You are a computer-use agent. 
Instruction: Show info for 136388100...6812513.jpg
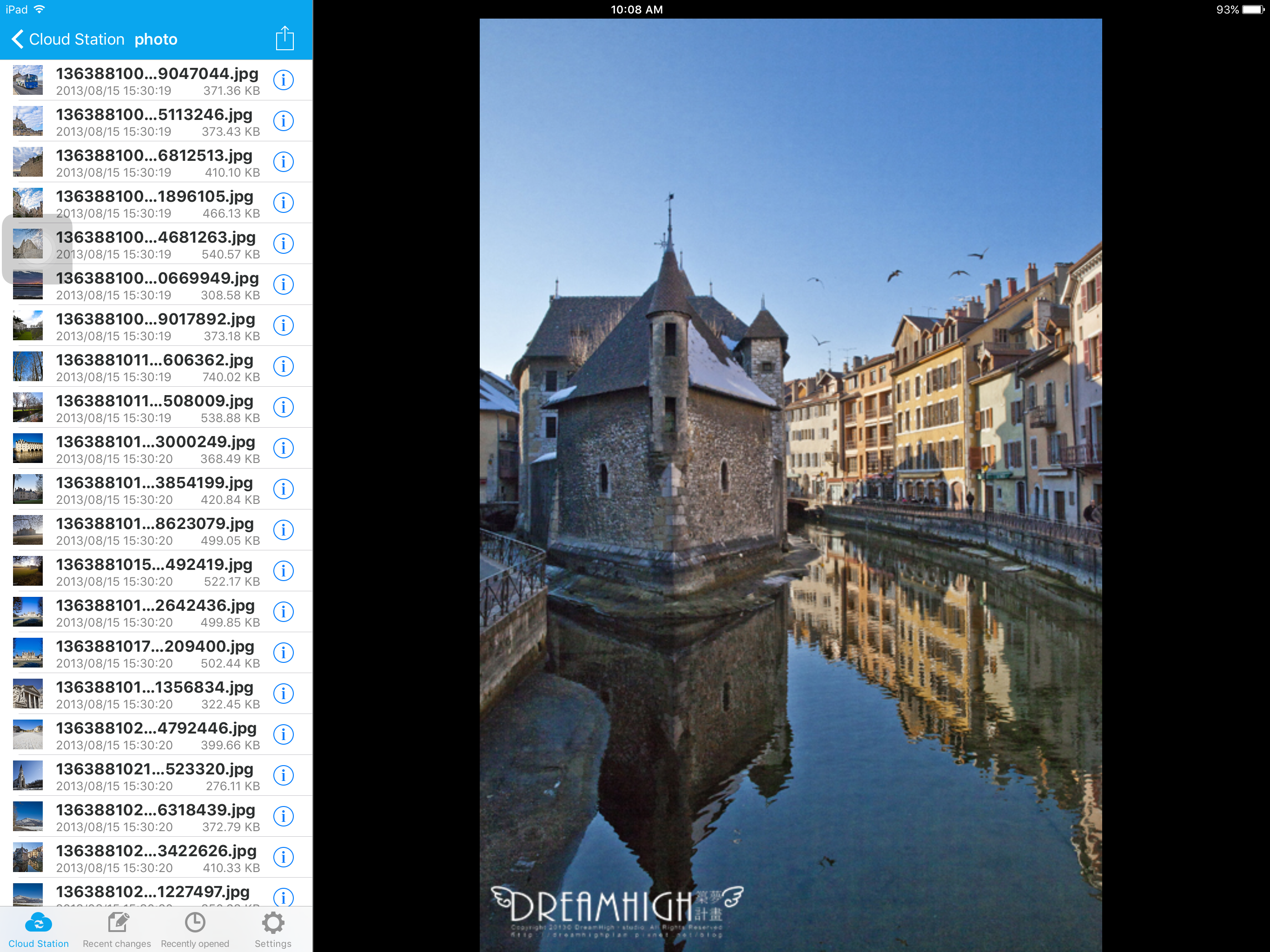coord(283,162)
